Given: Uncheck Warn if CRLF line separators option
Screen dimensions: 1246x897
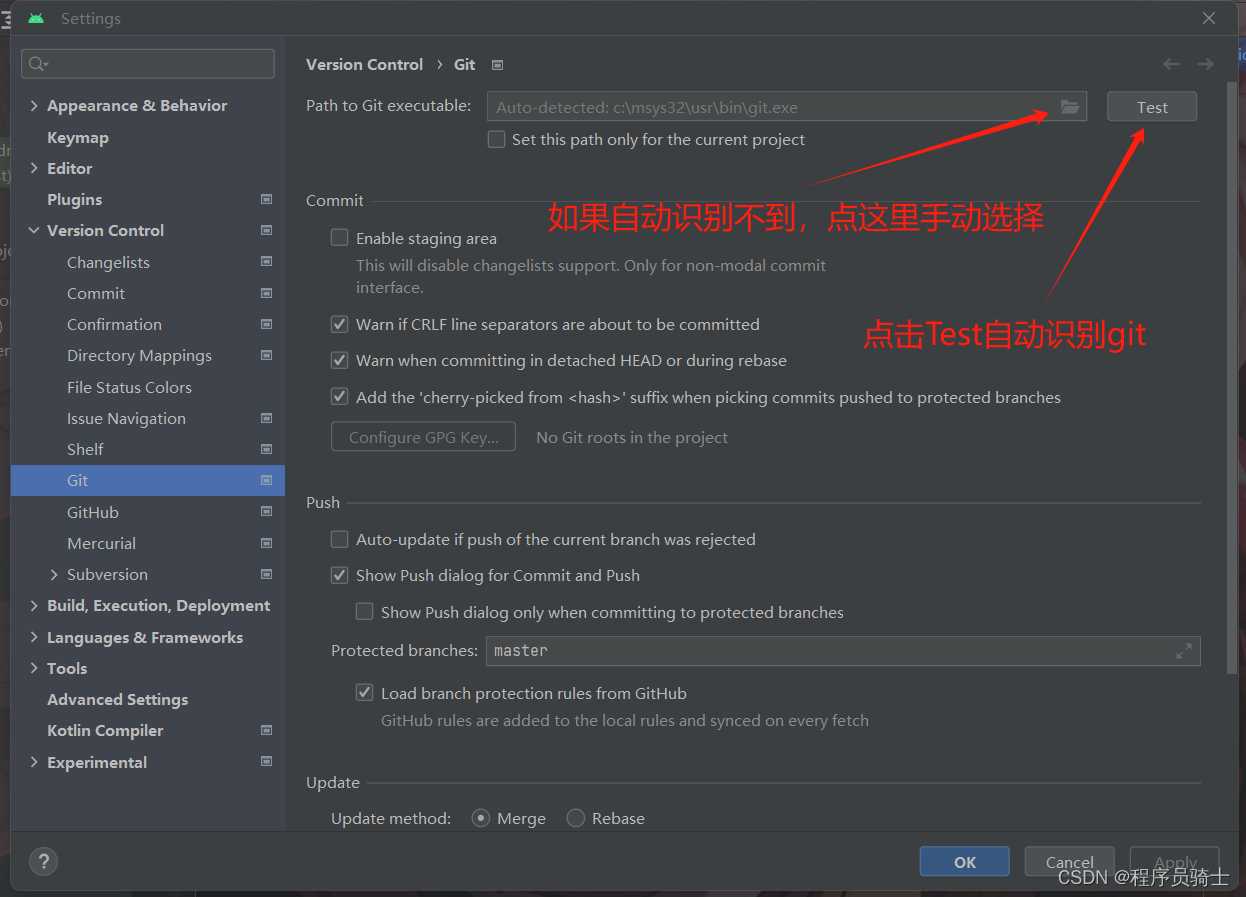Looking at the screenshot, I should [x=339, y=324].
